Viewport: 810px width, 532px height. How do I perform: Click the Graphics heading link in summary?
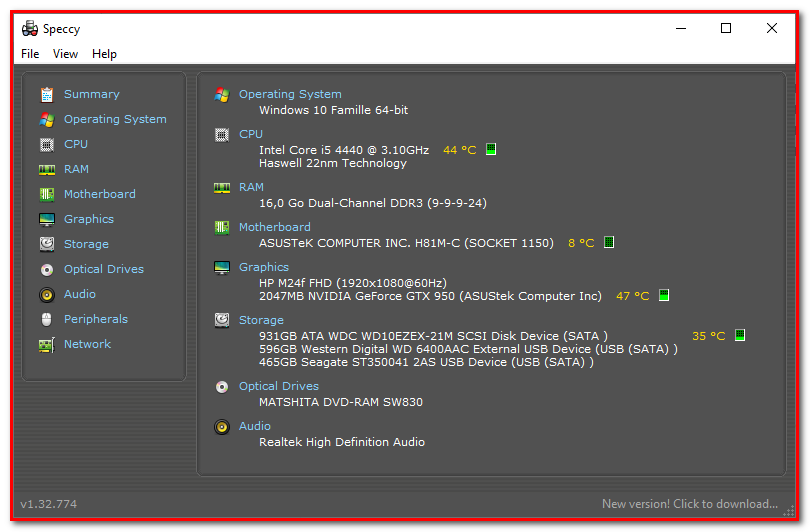[263, 267]
